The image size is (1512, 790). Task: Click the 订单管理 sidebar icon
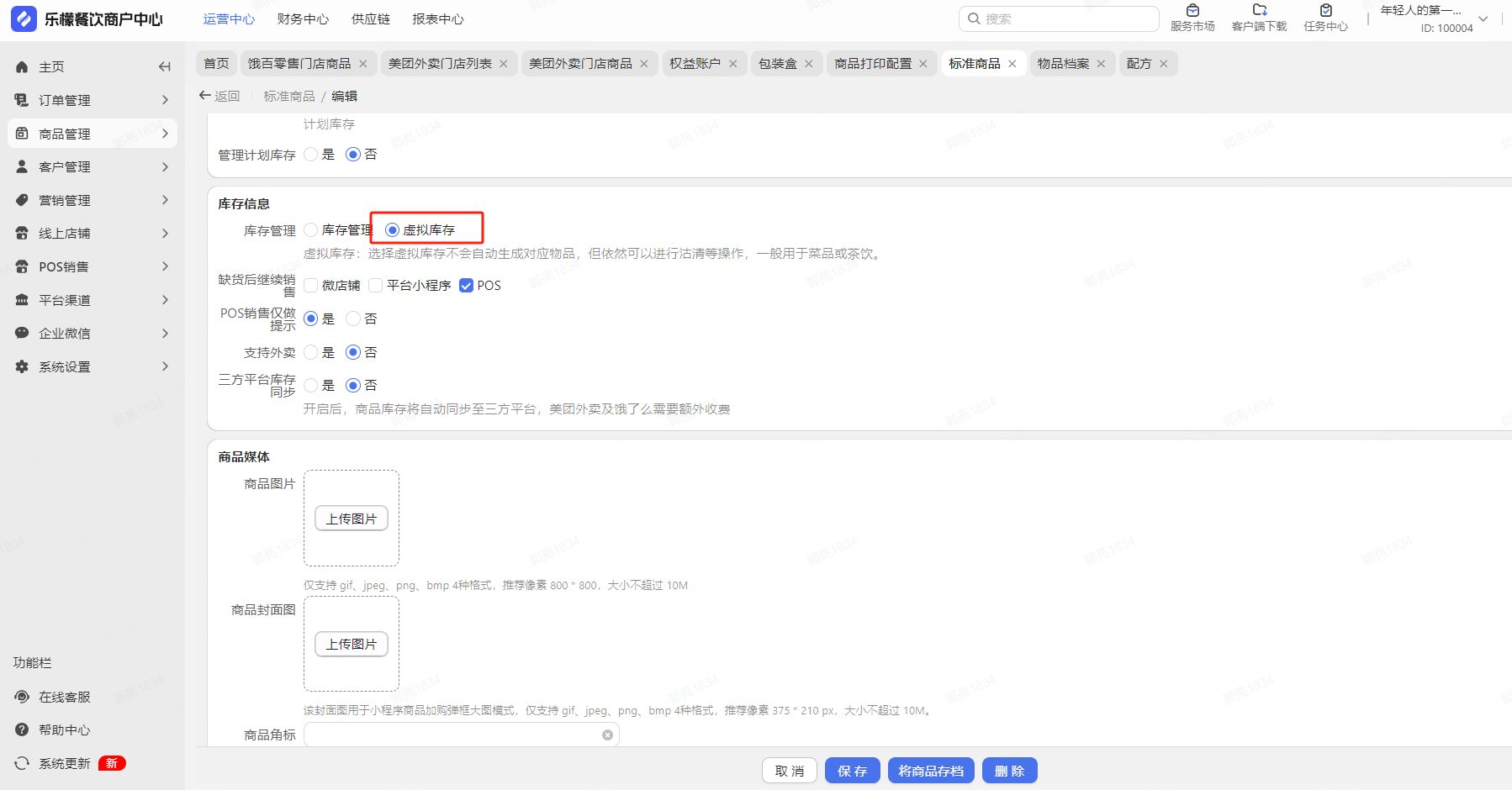22,100
